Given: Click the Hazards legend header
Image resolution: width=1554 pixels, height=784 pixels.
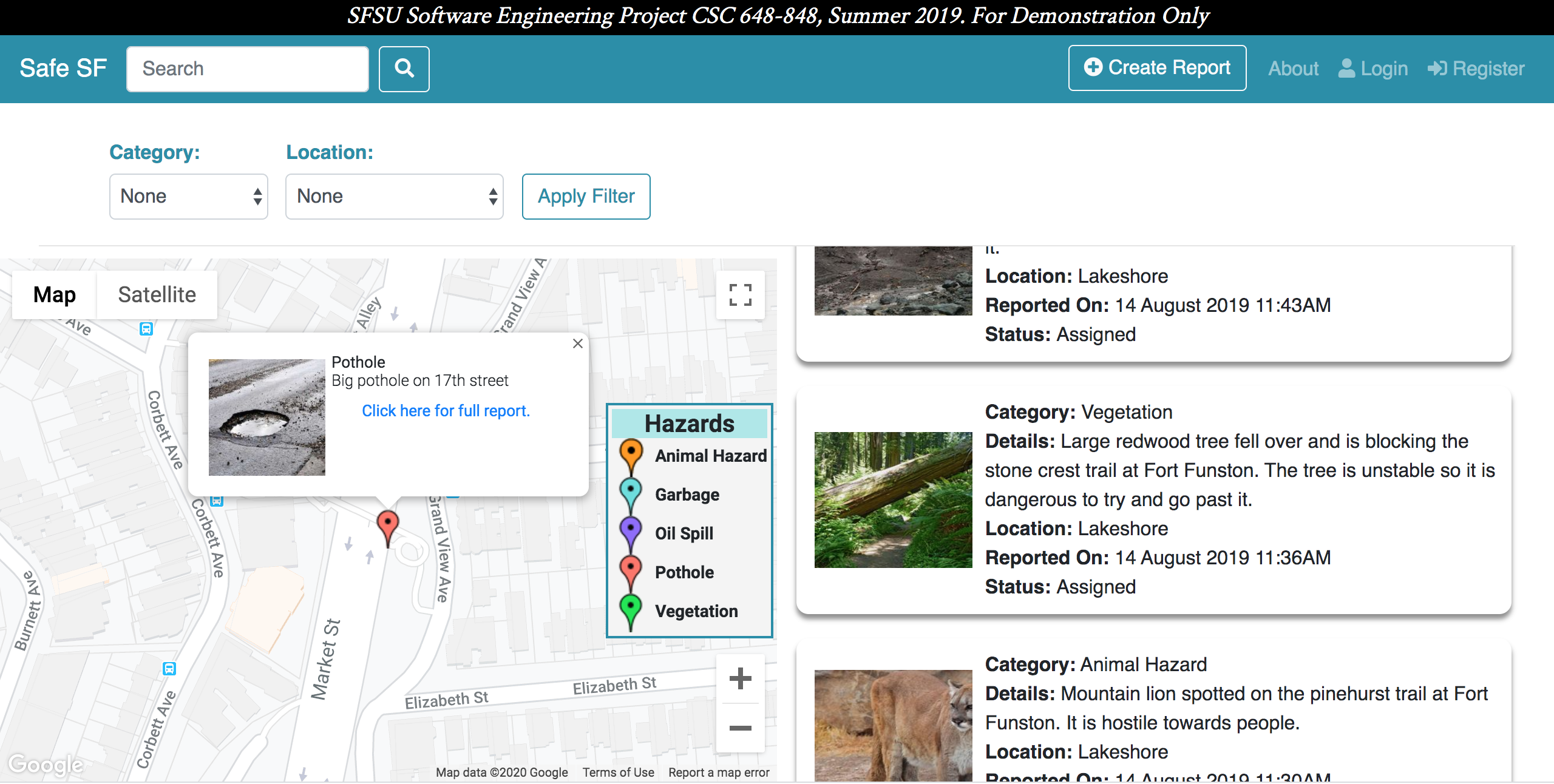Looking at the screenshot, I should 690,424.
